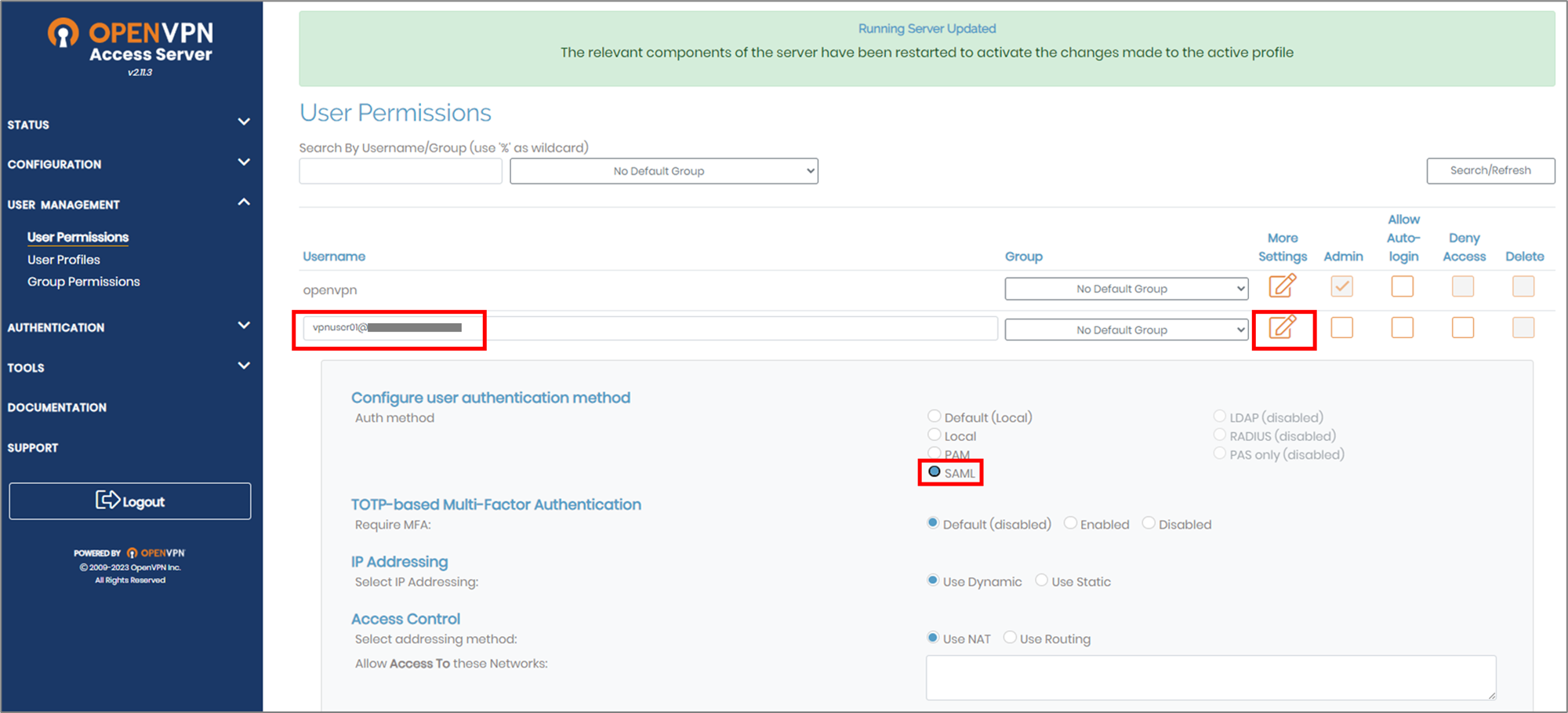This screenshot has height=713, width=1568.
Task: Check Deny Access for vpnuser01 user
Action: pos(1462,327)
